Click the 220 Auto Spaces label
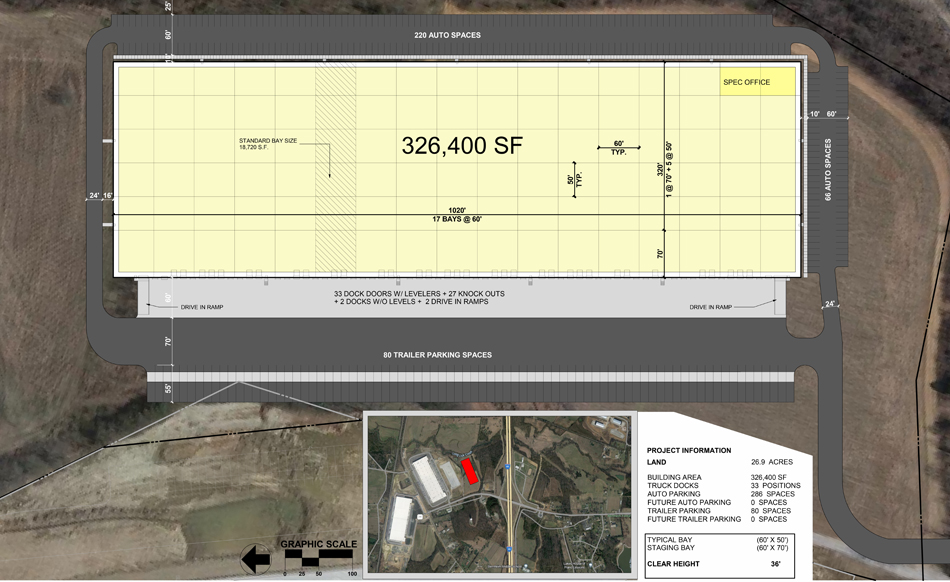The image size is (950, 582). coord(447,35)
